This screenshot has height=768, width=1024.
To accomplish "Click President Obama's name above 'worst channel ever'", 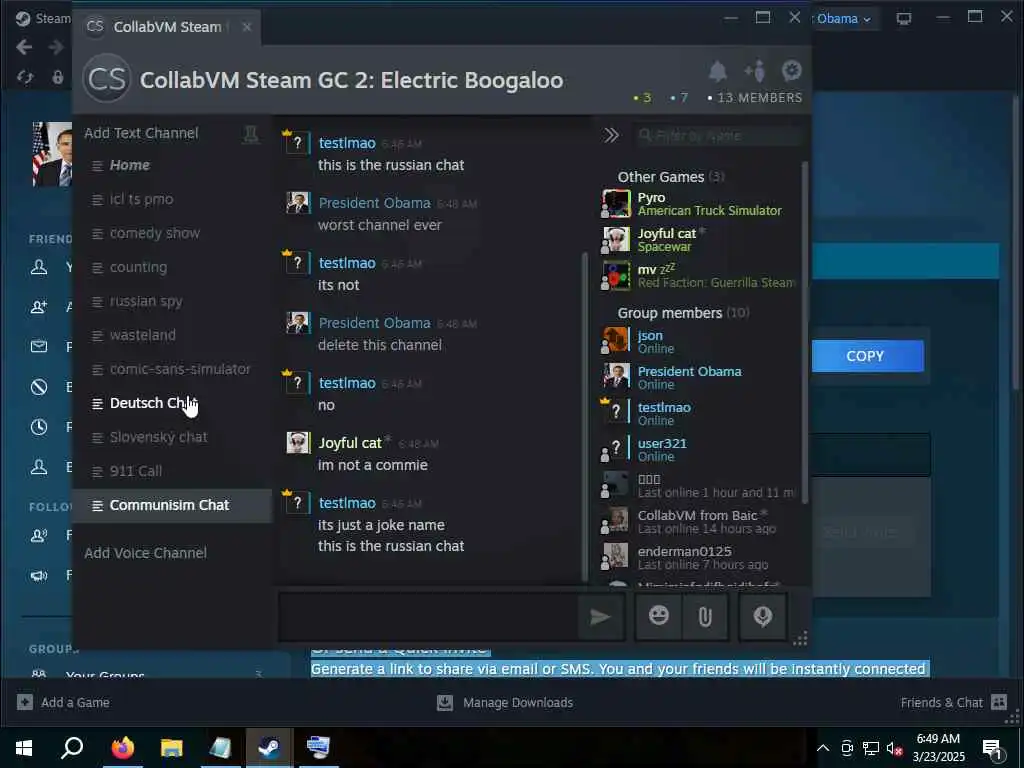I will tap(374, 203).
